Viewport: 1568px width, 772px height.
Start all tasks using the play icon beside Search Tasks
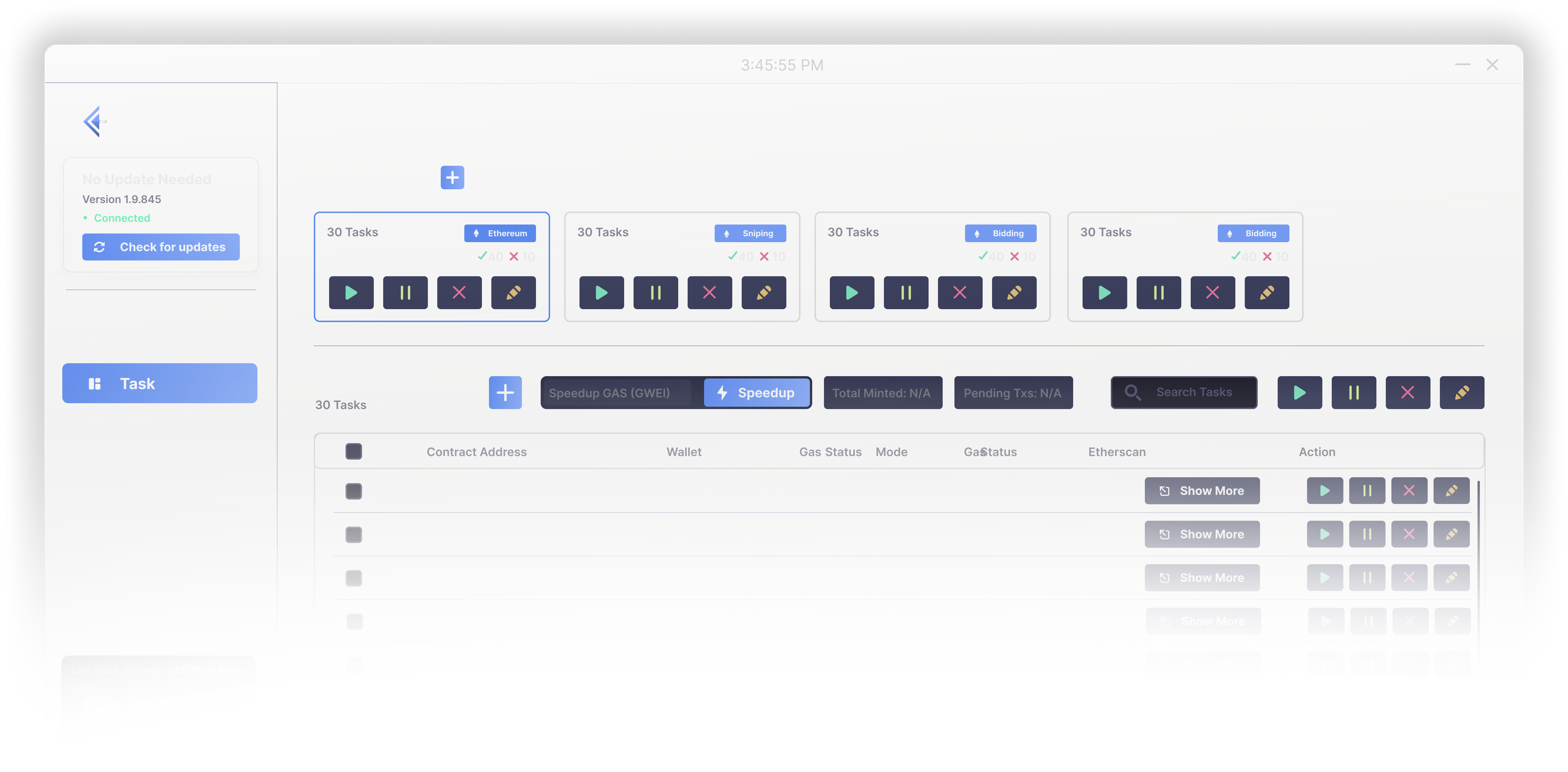(1299, 393)
